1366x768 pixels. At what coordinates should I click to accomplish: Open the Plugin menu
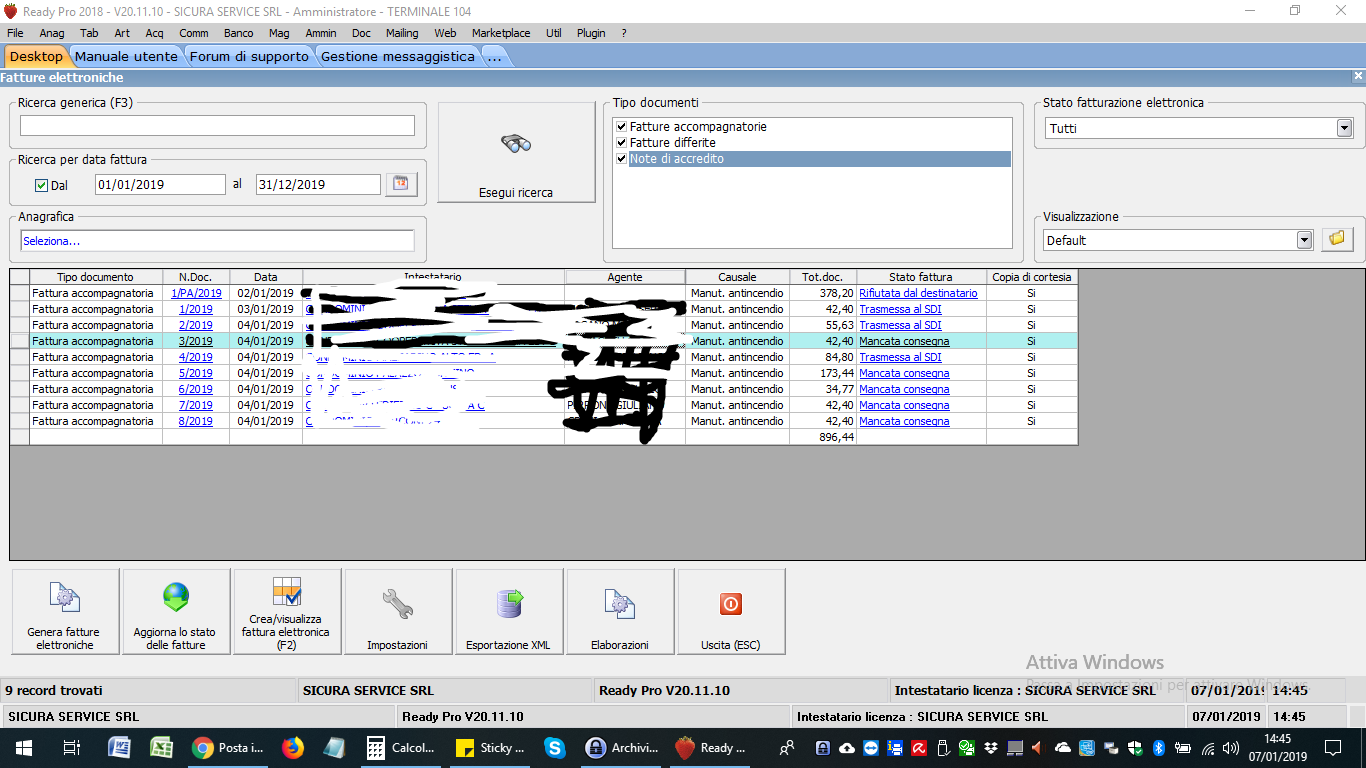(591, 33)
